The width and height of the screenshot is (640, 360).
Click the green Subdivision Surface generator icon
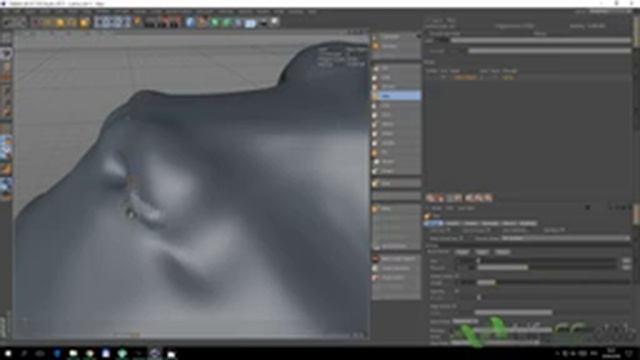(x=215, y=22)
